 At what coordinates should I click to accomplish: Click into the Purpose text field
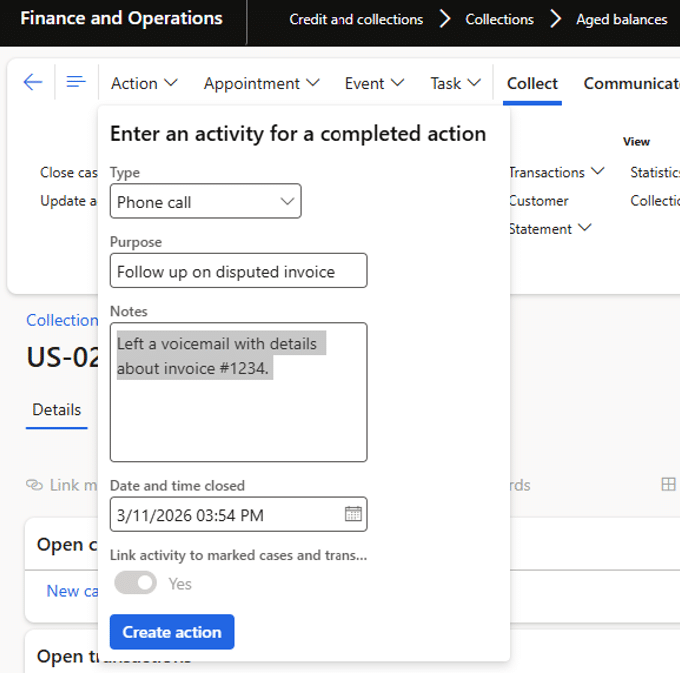click(x=238, y=271)
